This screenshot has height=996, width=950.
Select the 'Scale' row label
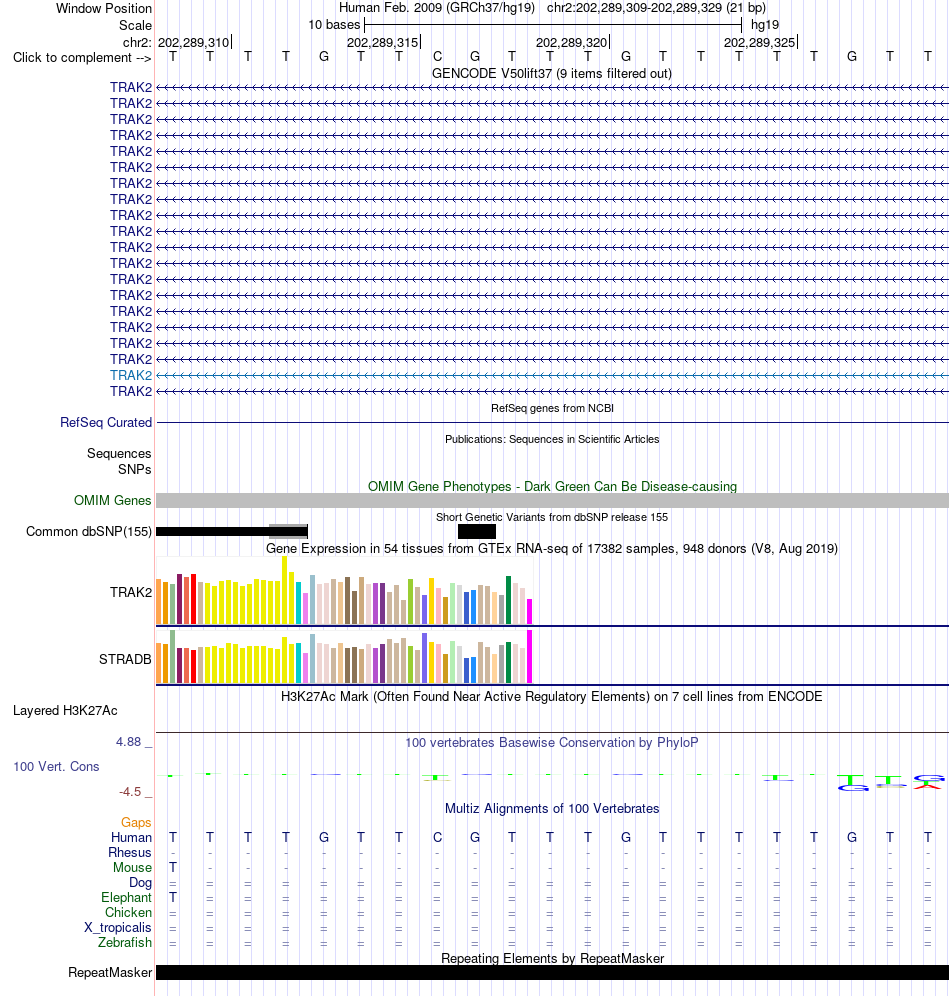coord(135,25)
